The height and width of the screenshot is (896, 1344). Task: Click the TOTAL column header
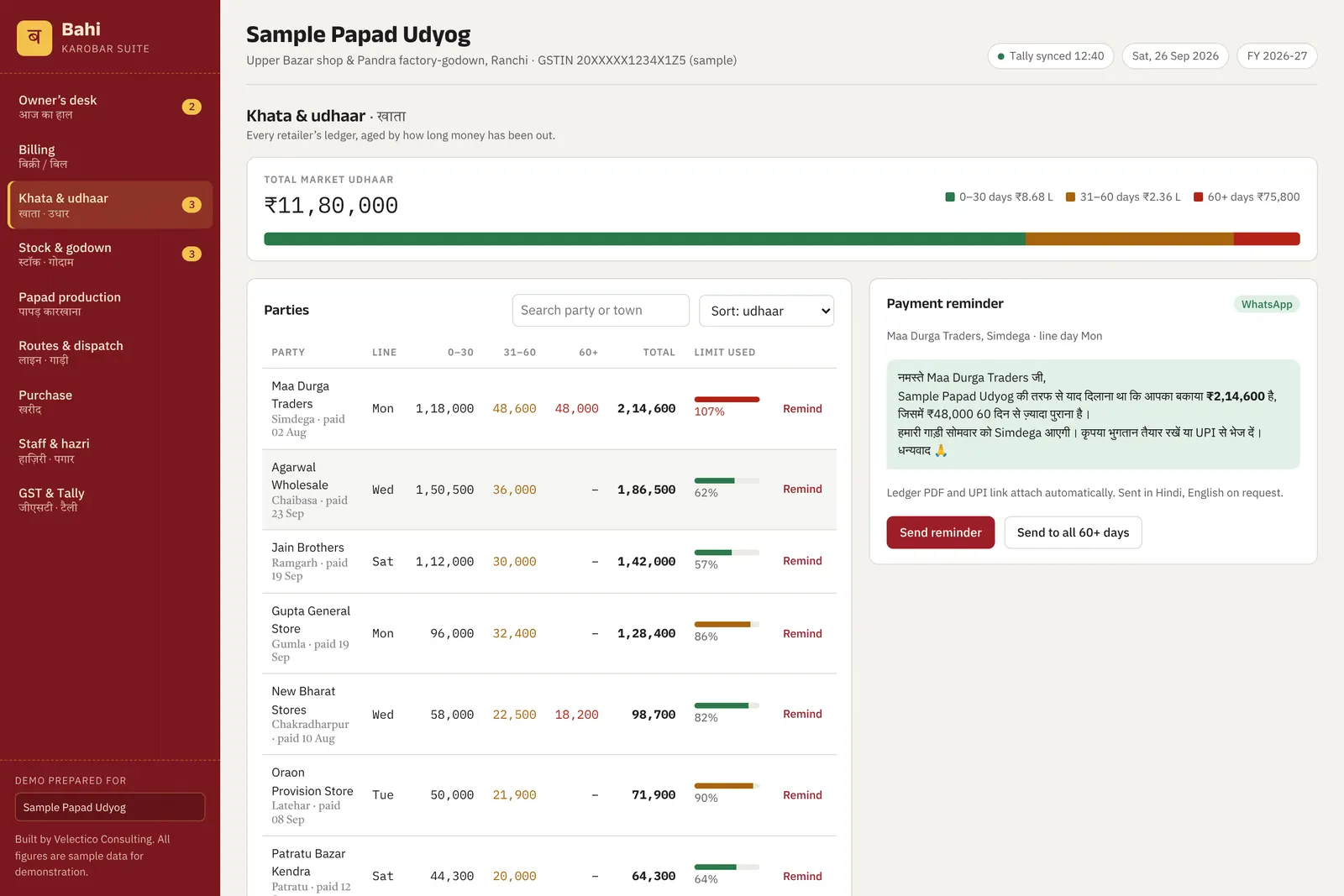click(x=659, y=353)
